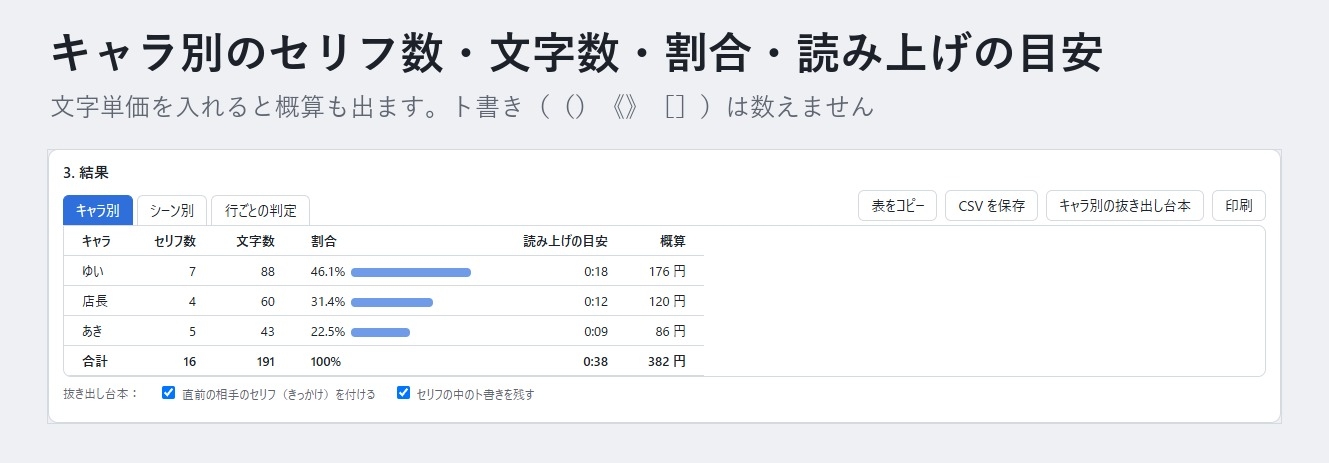
Task: Select the 店長 character name cell
Action: click(x=94, y=301)
